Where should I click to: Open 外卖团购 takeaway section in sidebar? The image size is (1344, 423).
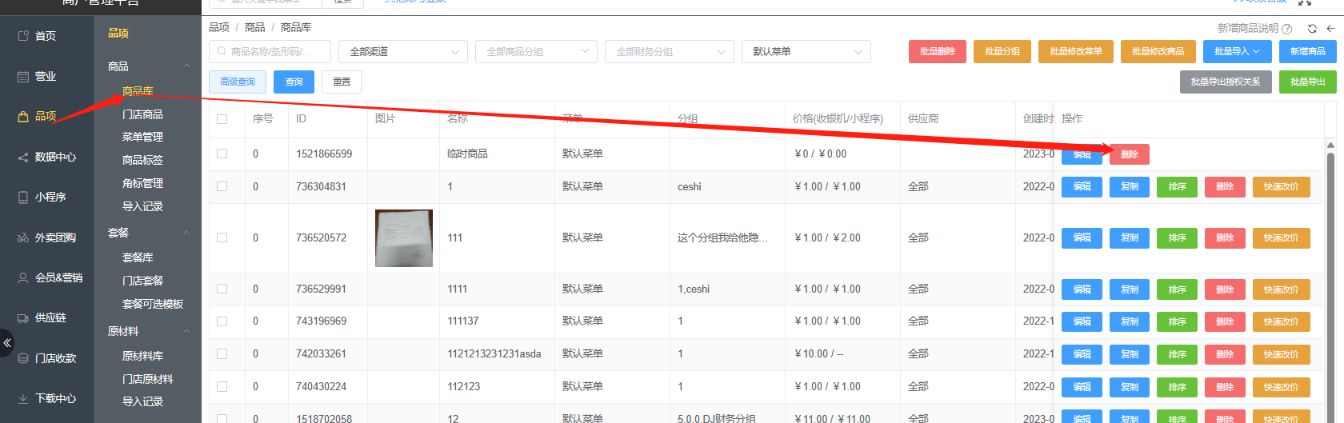[x=46, y=238]
